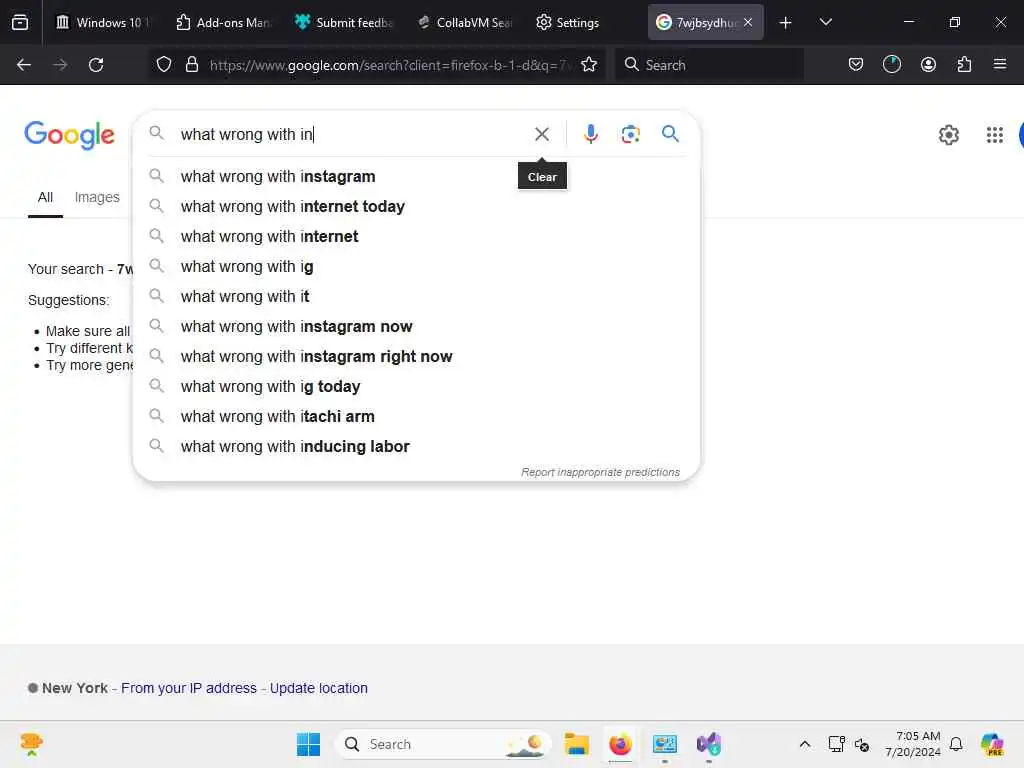Click the 'From your IP address' link
This screenshot has width=1024, height=768.
tap(189, 688)
